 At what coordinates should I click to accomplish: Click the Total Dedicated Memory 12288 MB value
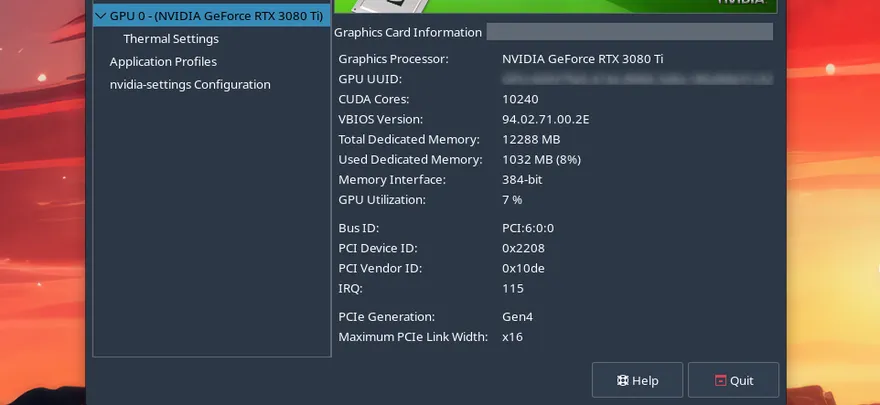click(531, 139)
